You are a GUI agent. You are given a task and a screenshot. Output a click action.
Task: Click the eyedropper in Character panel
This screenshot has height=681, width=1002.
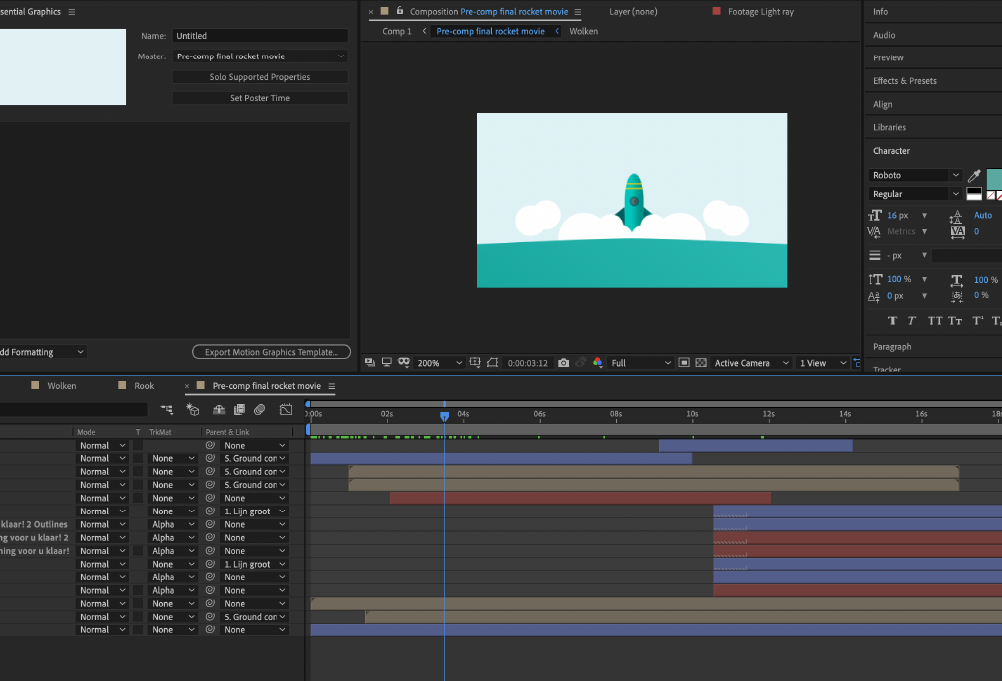pyautogui.click(x=974, y=176)
